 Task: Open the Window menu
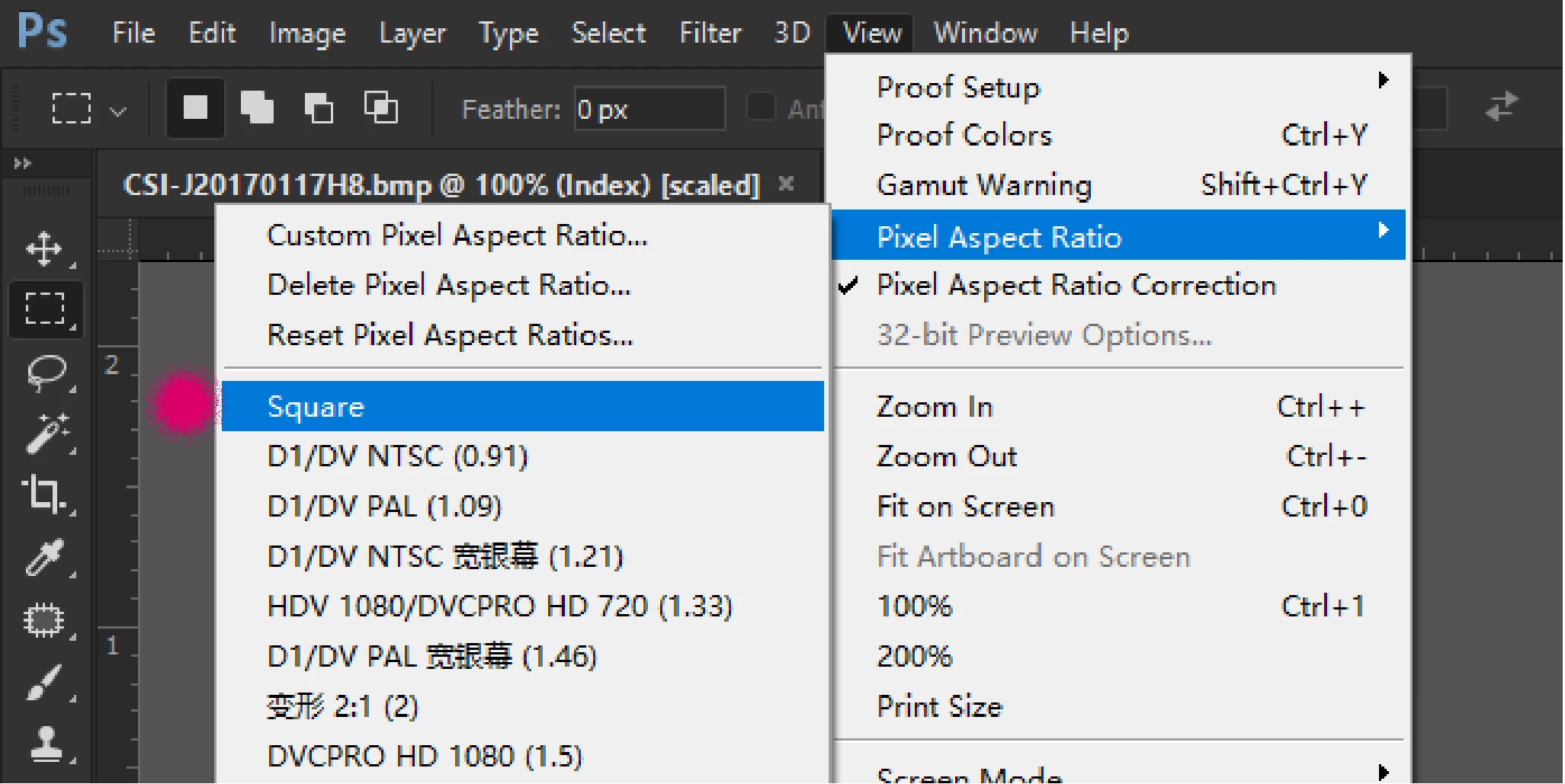coord(986,34)
